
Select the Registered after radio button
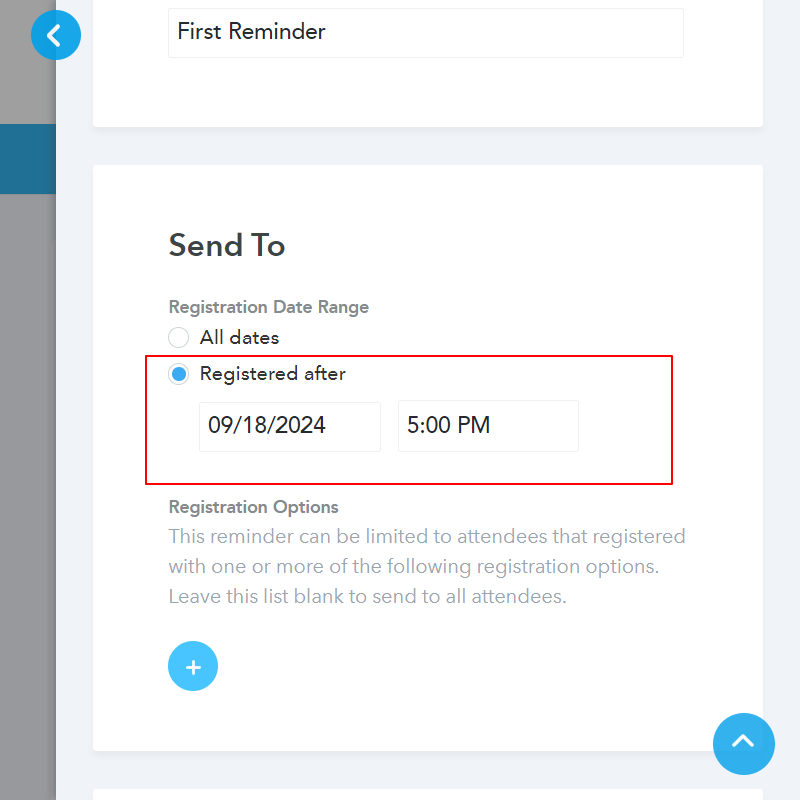179,374
